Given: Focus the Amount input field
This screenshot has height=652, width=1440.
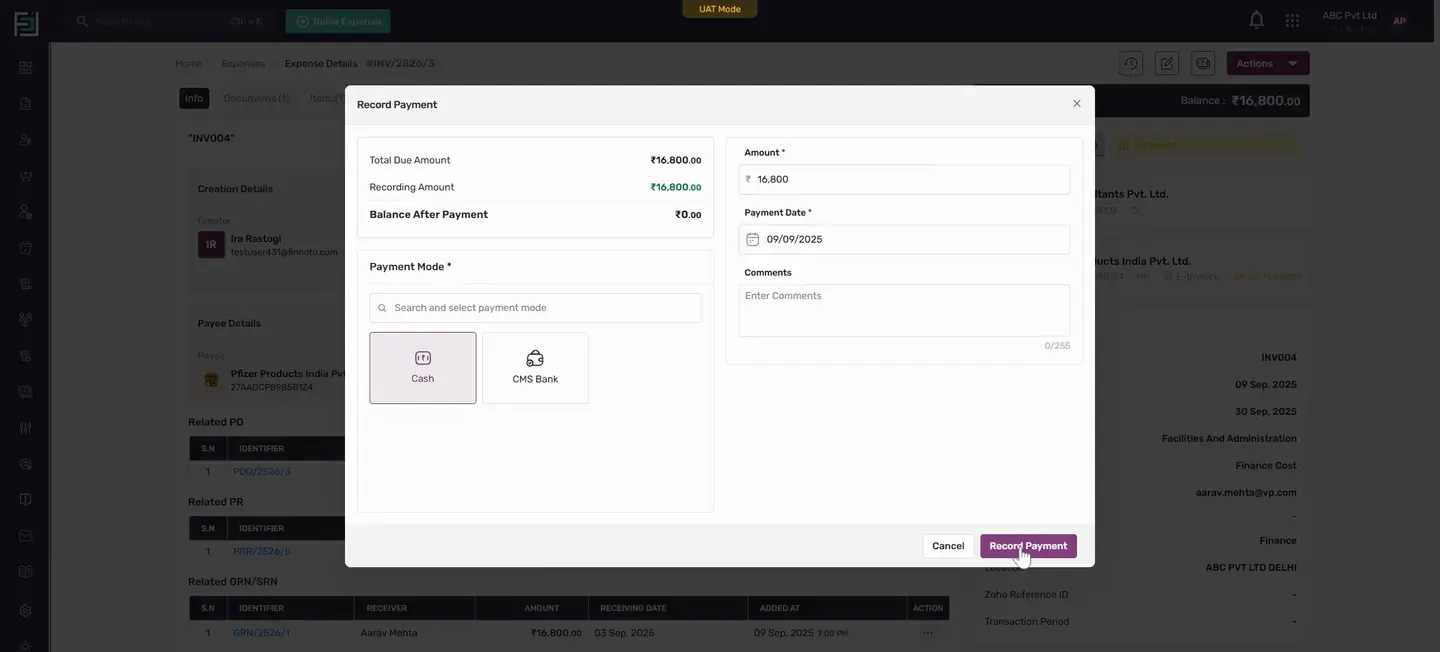Looking at the screenshot, I should coord(904,180).
